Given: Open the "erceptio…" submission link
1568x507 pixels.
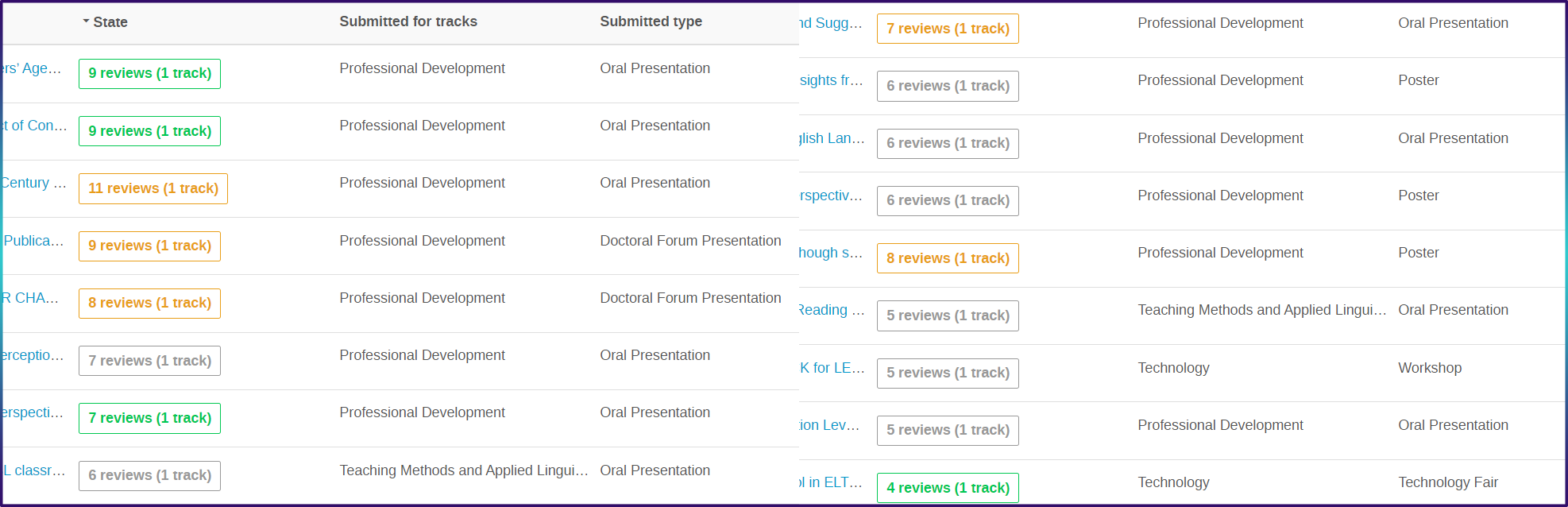Looking at the screenshot, I should (x=33, y=355).
